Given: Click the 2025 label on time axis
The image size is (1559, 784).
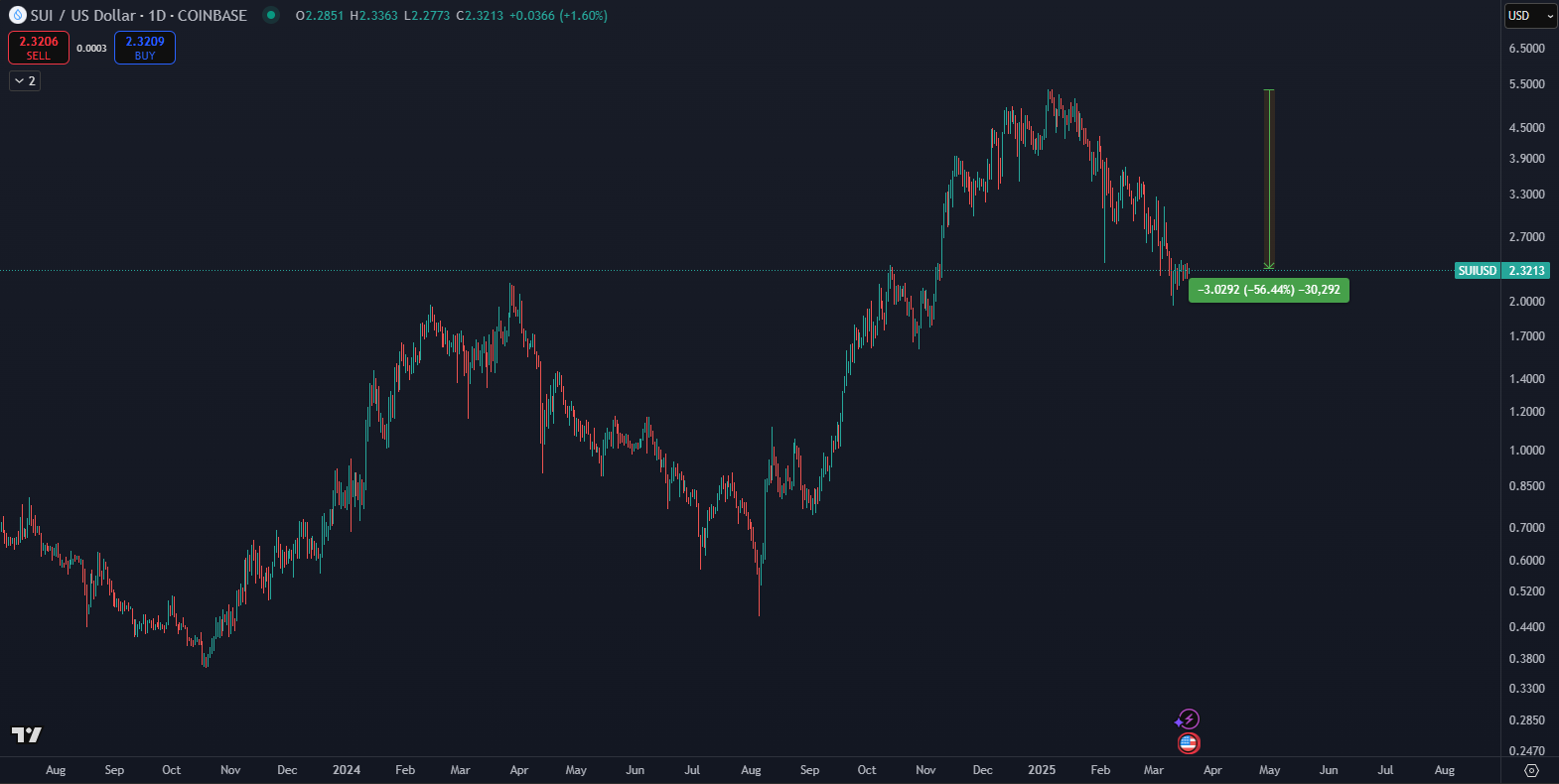Looking at the screenshot, I should [1042, 770].
